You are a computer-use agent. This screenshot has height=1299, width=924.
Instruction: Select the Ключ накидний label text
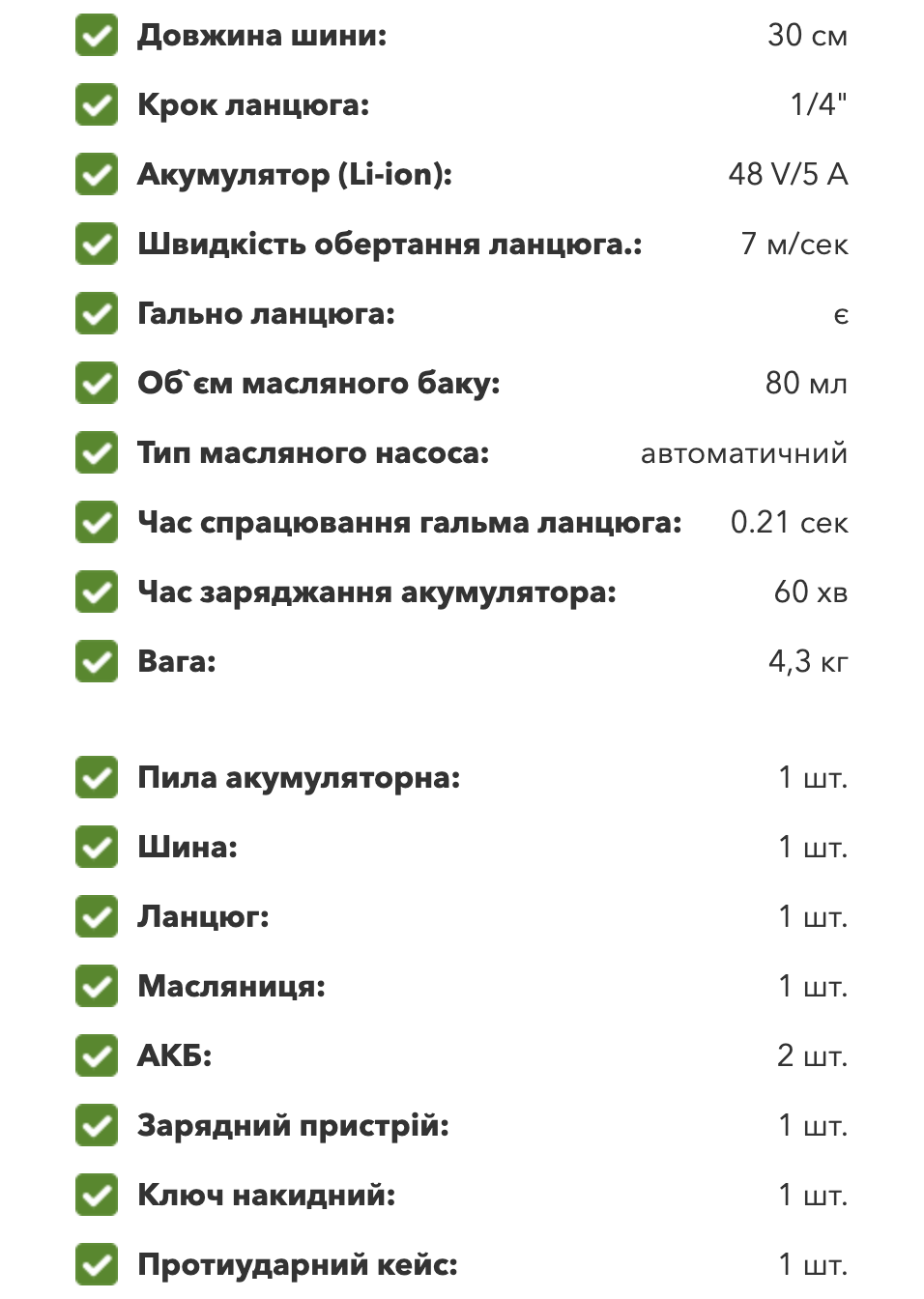pyautogui.click(x=267, y=1196)
